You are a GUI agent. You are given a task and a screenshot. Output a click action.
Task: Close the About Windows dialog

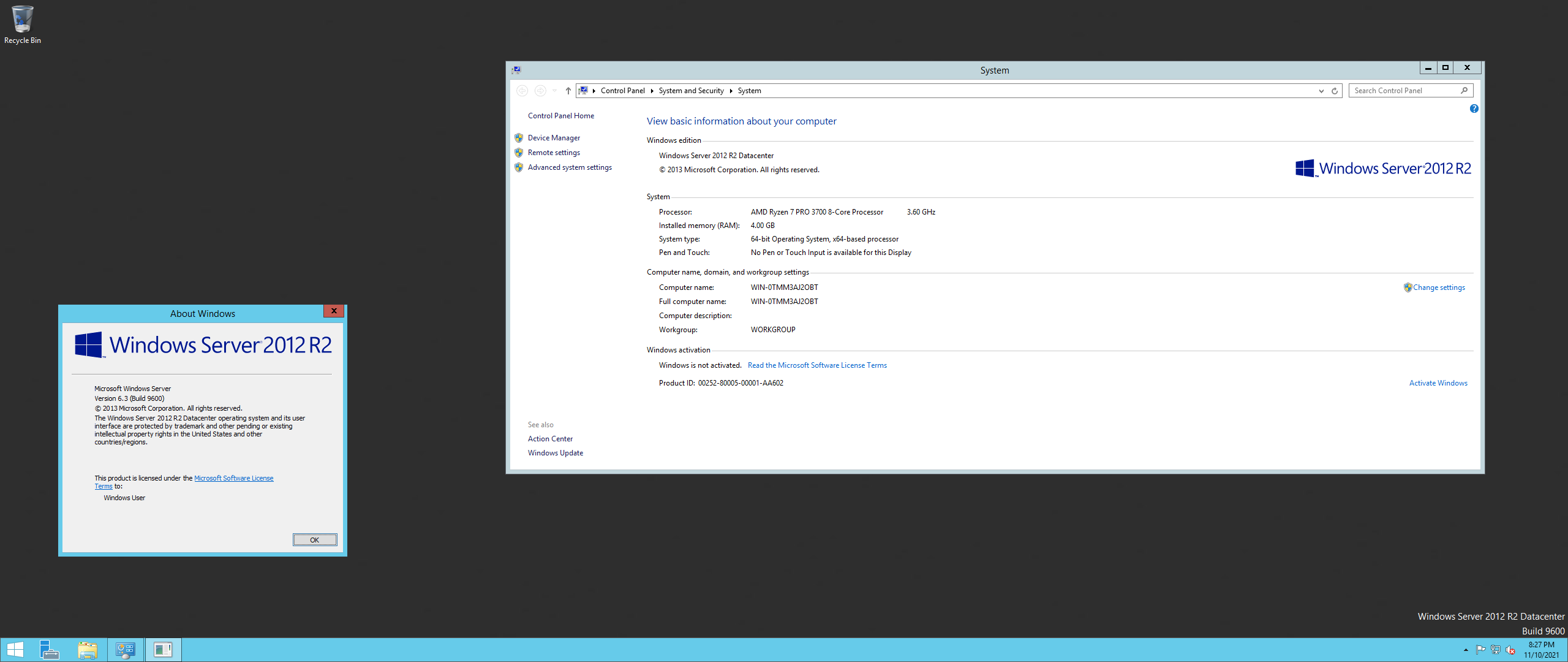(334, 311)
